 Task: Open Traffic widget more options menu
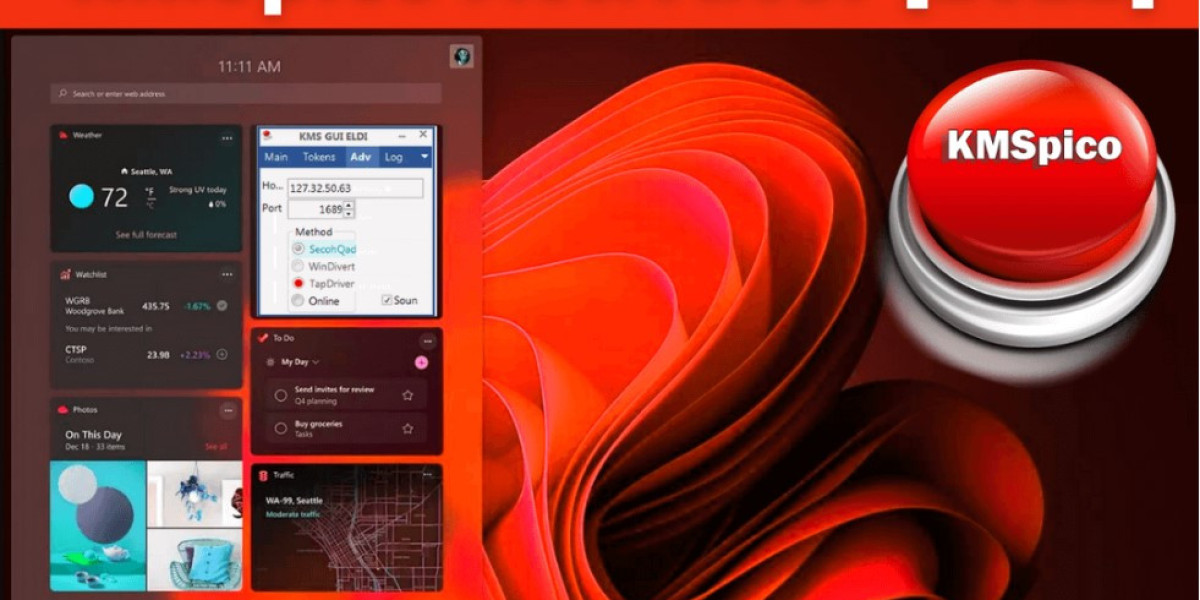pyautogui.click(x=427, y=477)
